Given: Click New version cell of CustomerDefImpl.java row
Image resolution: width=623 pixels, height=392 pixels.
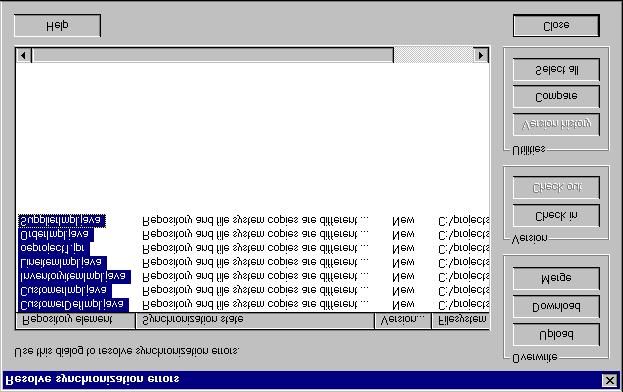Looking at the screenshot, I should point(403,305).
